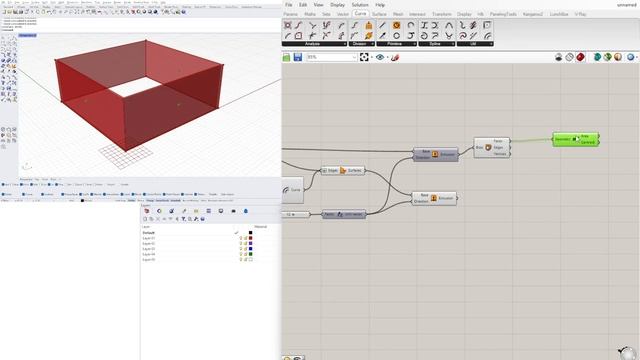
Task: Change the Layer 01 red color swatch
Action: (251, 238)
